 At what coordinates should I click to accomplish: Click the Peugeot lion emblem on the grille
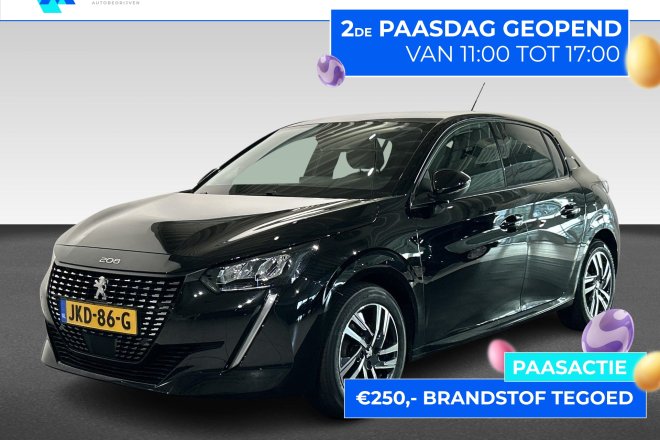point(100,288)
